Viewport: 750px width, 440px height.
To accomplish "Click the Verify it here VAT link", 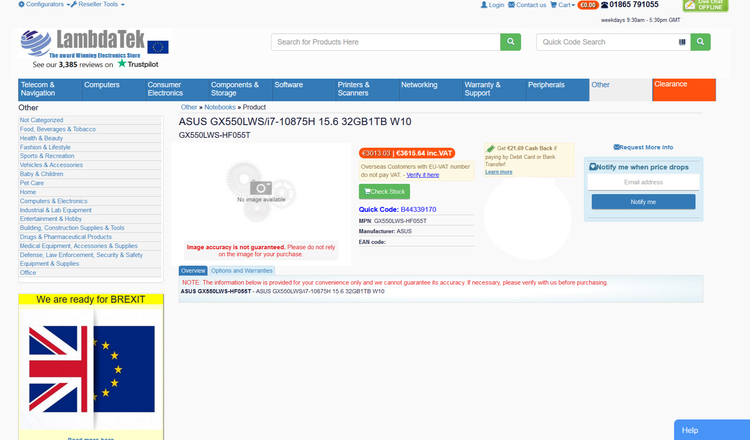I will pos(423,175).
